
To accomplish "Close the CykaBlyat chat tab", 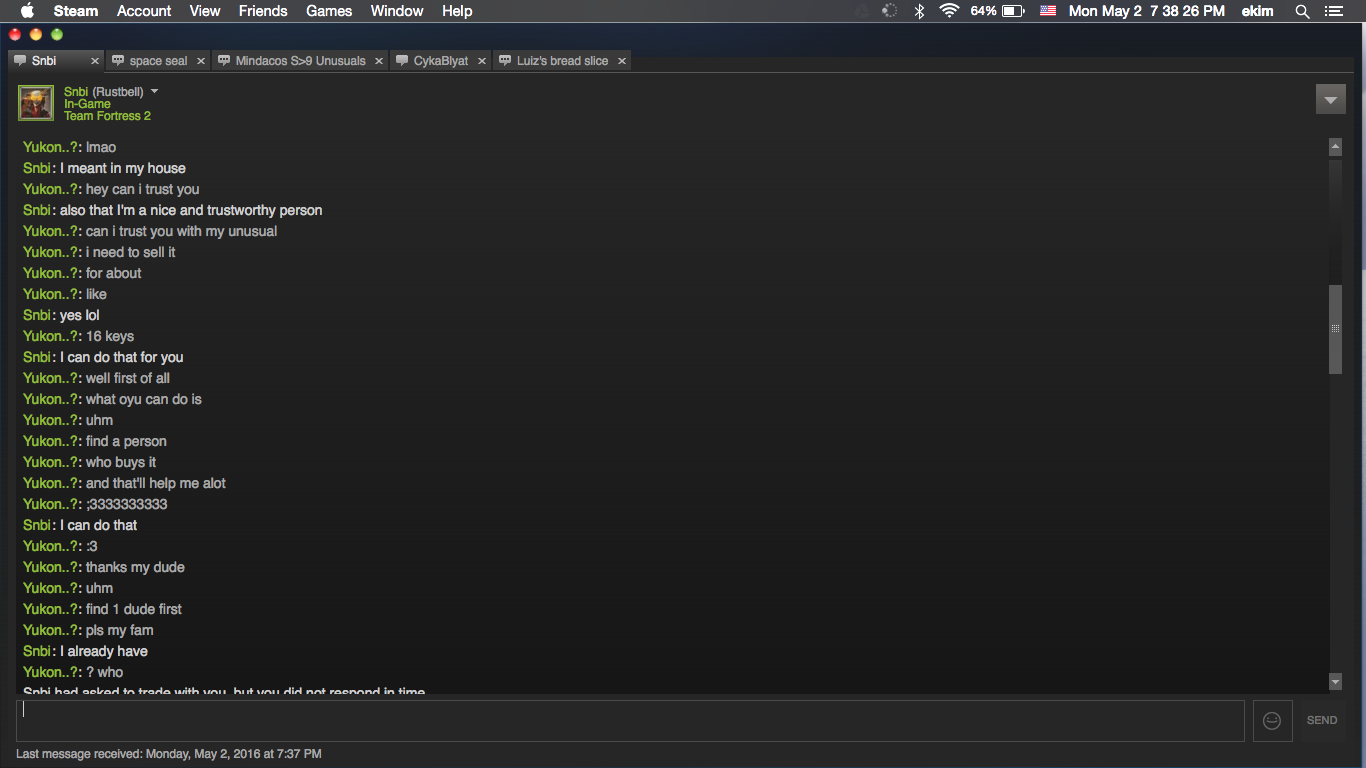I will (481, 61).
